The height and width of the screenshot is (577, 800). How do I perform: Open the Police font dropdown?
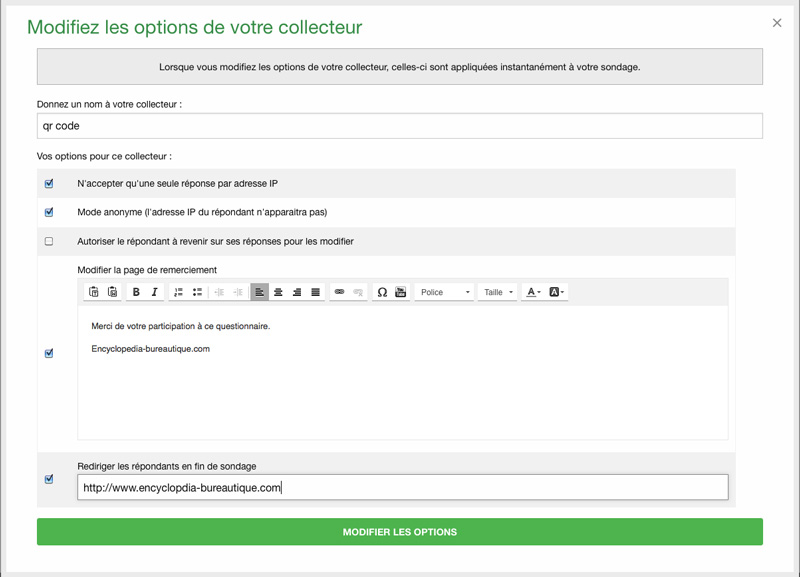444,292
